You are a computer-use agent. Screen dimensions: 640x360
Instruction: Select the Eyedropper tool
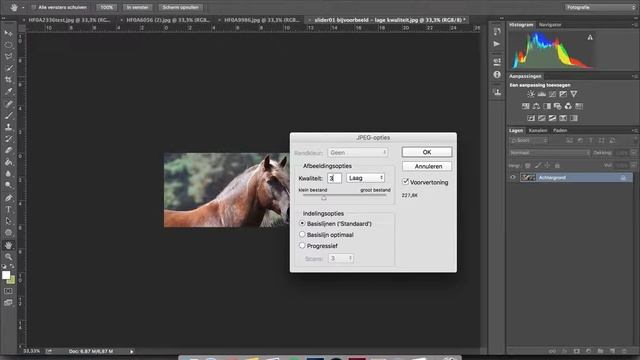[8, 91]
